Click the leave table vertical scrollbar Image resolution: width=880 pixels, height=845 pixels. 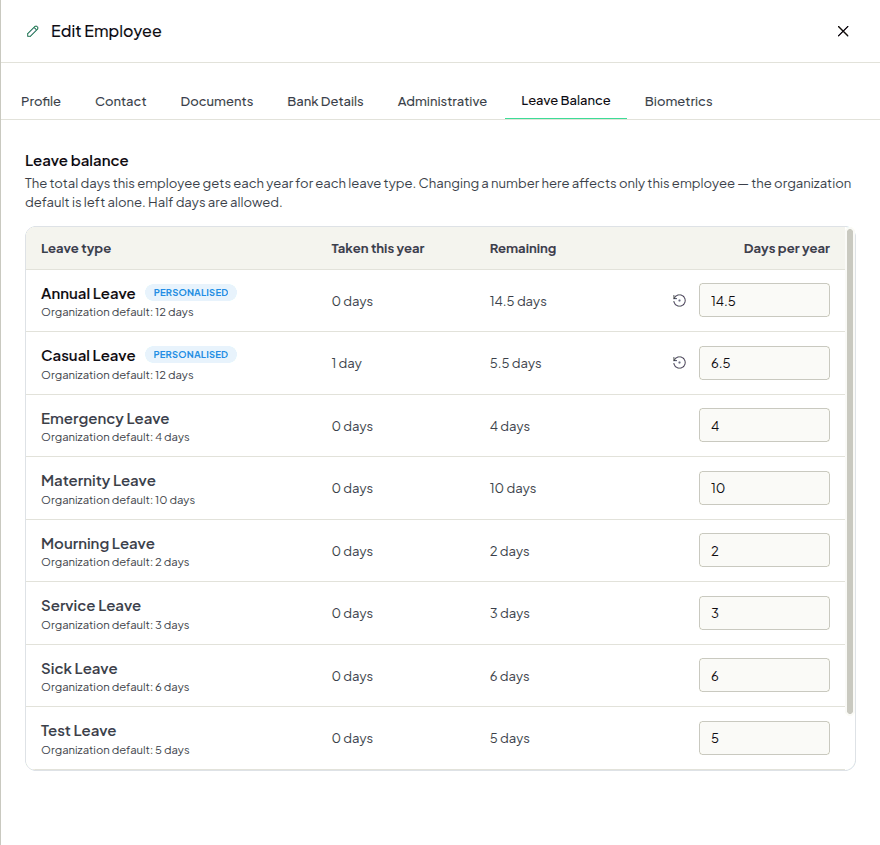(x=850, y=471)
